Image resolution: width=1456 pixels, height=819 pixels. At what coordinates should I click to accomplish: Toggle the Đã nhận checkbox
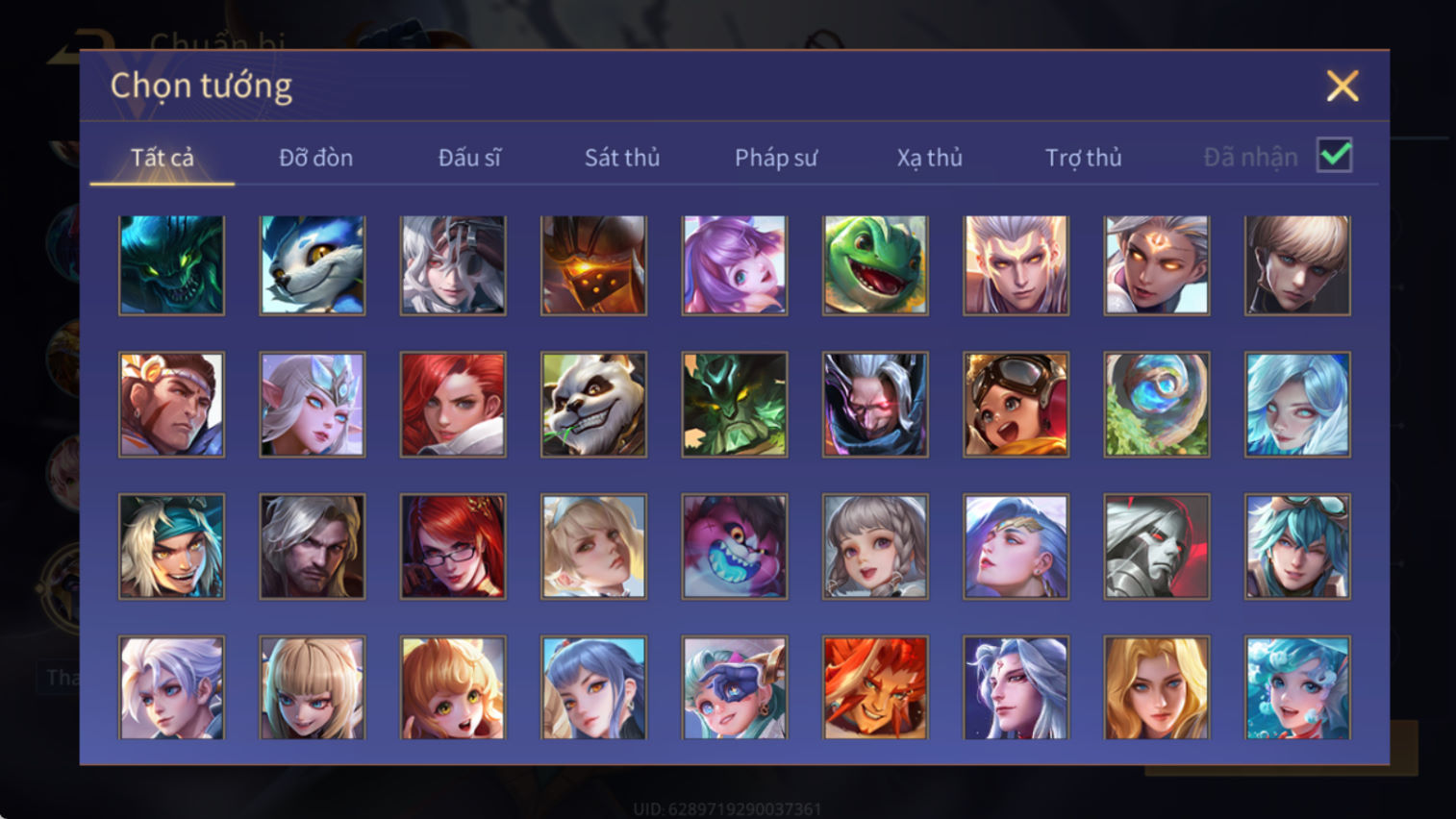1335,156
